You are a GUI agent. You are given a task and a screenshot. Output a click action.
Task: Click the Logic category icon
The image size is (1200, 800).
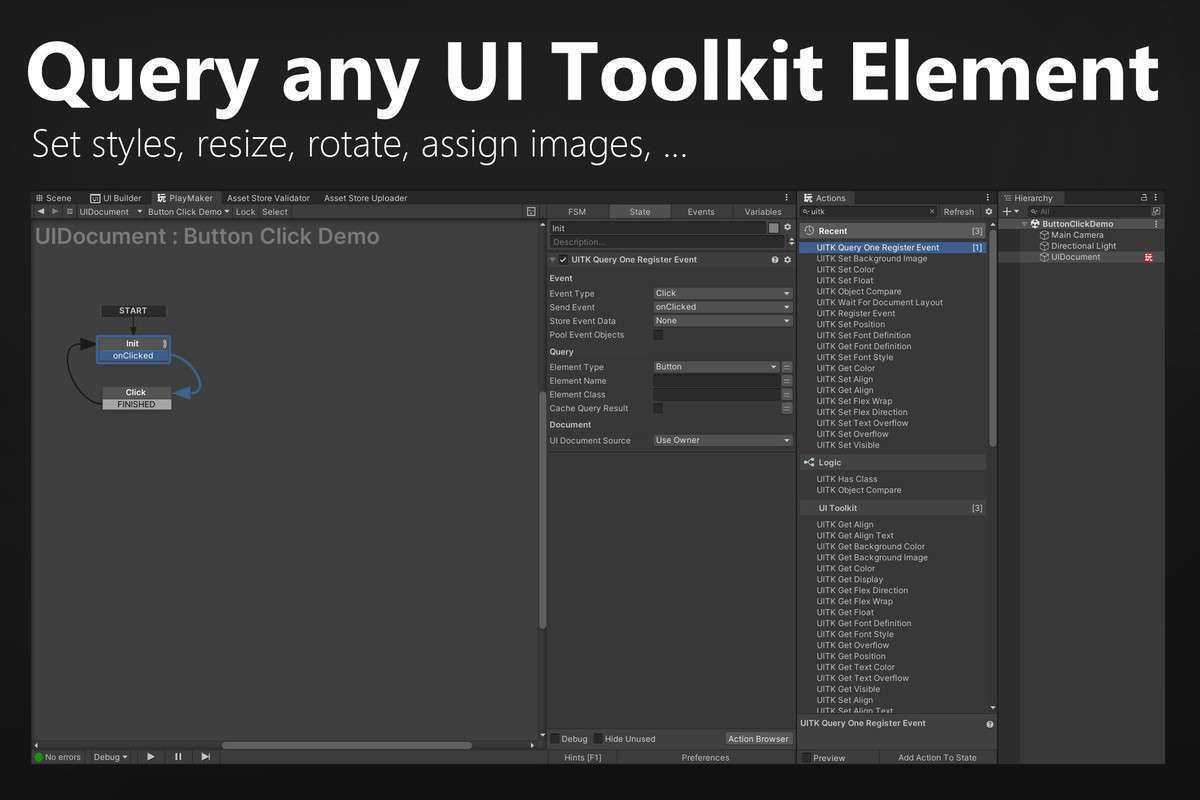tap(809, 463)
